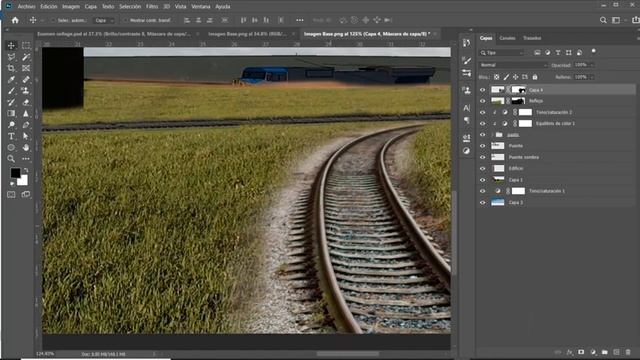Select the Capa 3 layer thumbnail
Screen dimensions: 640x360
[x=498, y=202]
